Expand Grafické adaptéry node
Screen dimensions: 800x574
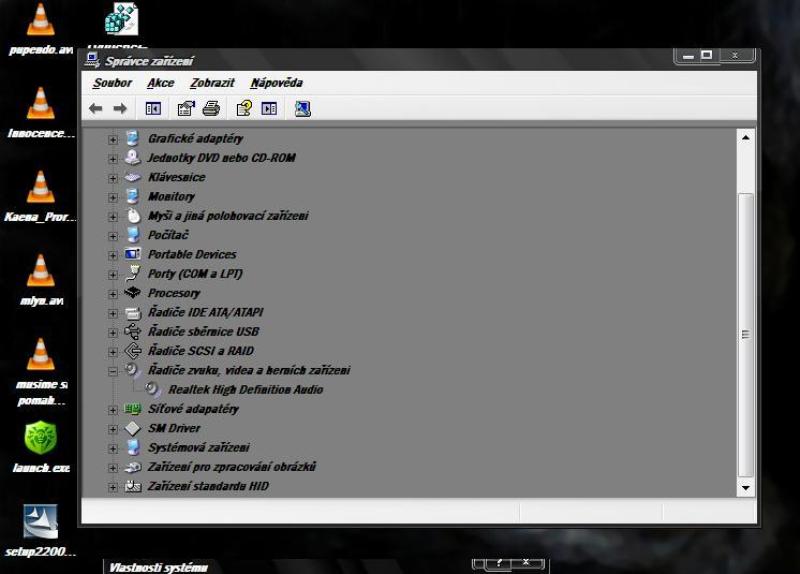pyautogui.click(x=113, y=139)
